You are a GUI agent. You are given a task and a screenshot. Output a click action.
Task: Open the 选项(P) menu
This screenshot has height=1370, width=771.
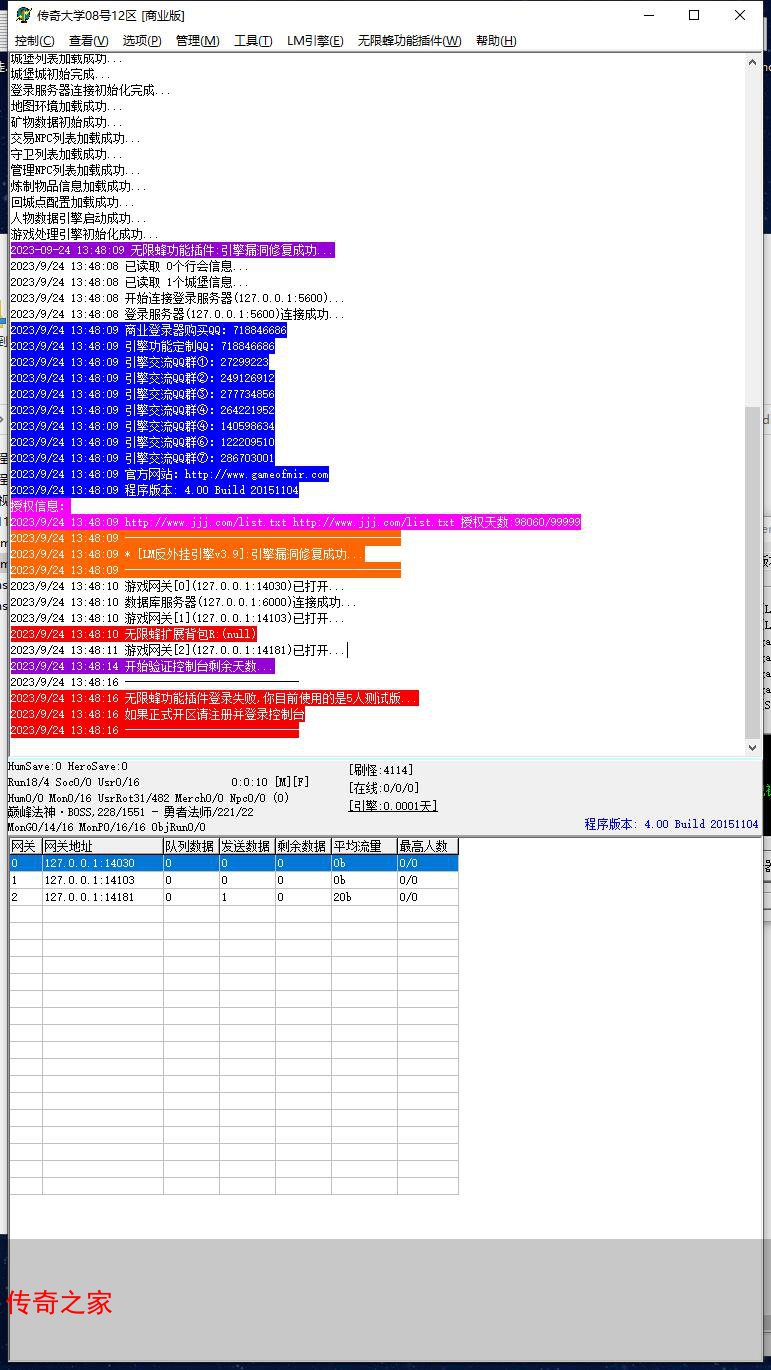pyautogui.click(x=142, y=40)
